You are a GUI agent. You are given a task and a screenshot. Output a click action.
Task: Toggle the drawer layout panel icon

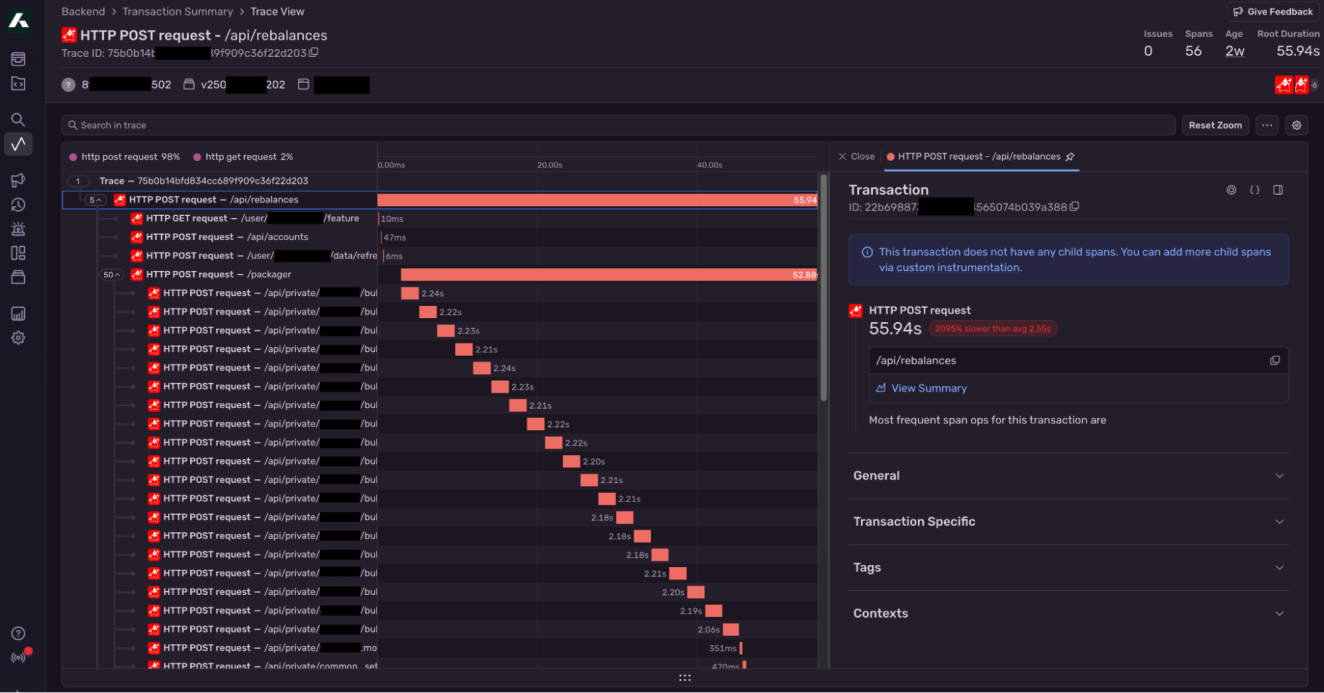(1278, 190)
